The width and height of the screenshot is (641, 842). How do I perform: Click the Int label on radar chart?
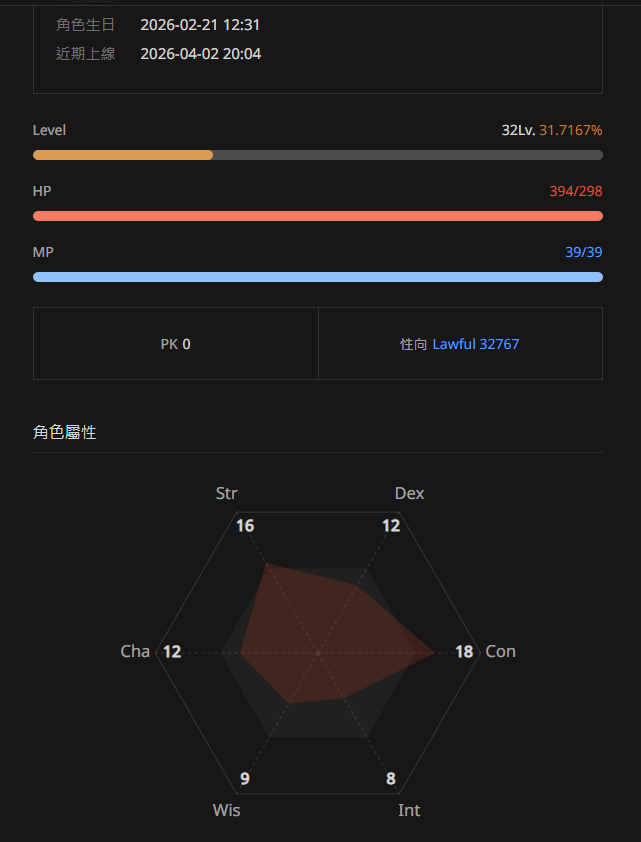coord(409,810)
